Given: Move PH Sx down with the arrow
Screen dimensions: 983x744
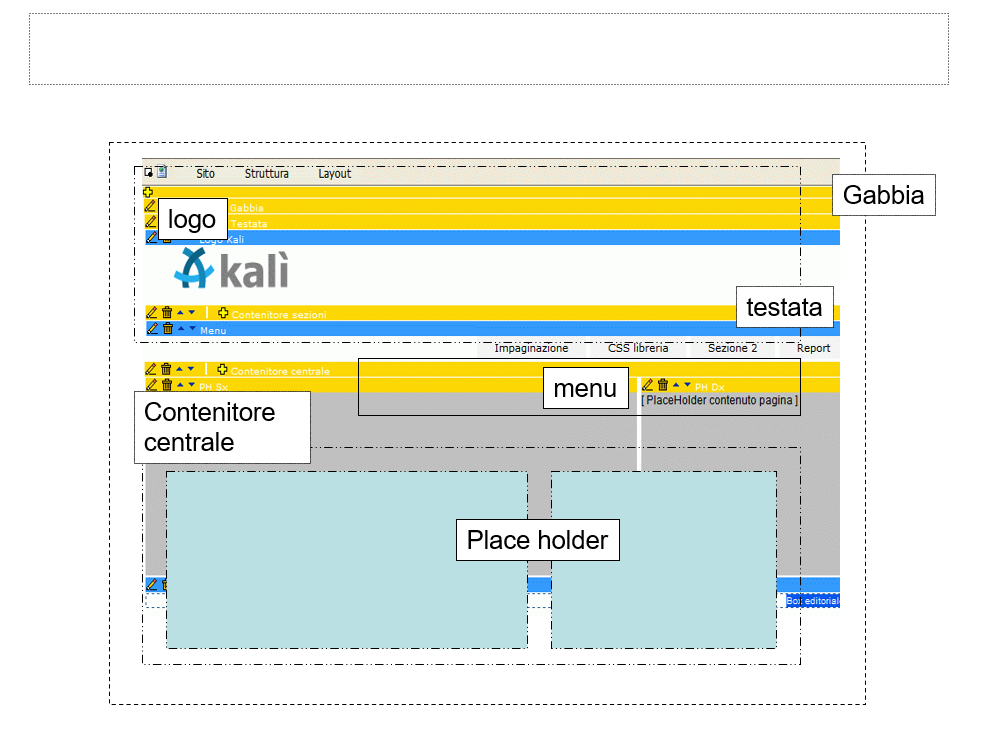Looking at the screenshot, I should [192, 384].
